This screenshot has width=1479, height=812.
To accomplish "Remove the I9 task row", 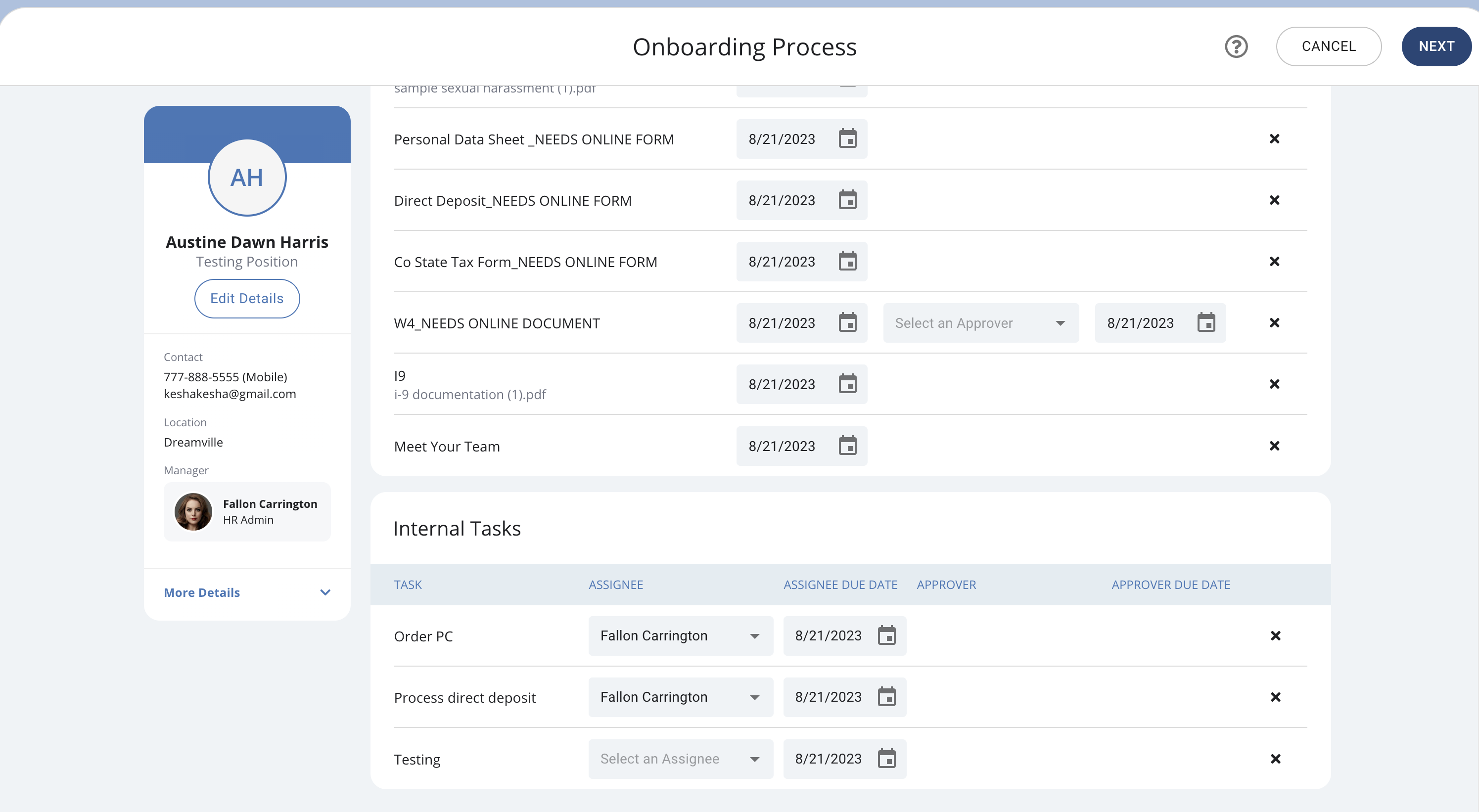I will [x=1275, y=384].
